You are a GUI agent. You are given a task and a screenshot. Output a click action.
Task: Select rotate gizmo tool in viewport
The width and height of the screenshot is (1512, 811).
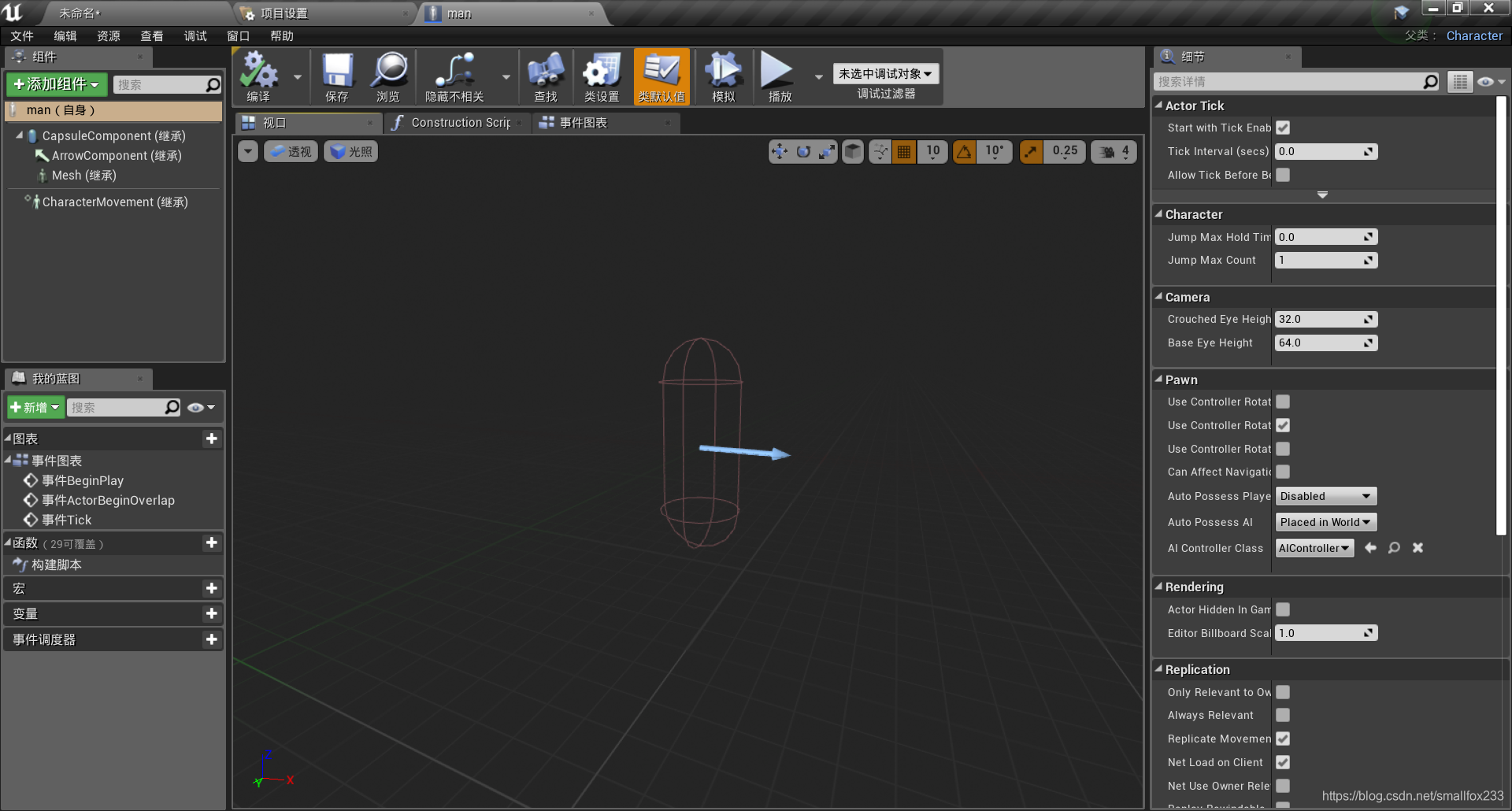tap(803, 151)
